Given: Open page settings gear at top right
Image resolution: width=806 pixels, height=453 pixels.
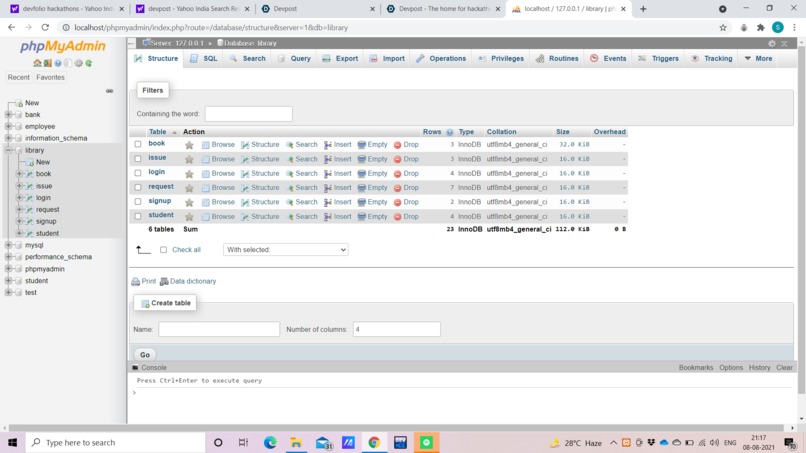Looking at the screenshot, I should tap(772, 44).
